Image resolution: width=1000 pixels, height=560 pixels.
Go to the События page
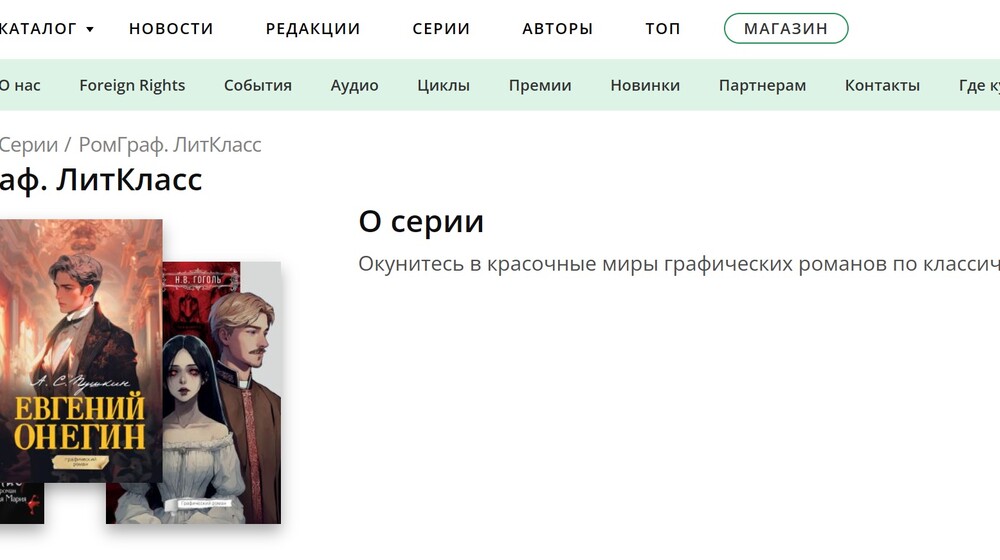(258, 85)
